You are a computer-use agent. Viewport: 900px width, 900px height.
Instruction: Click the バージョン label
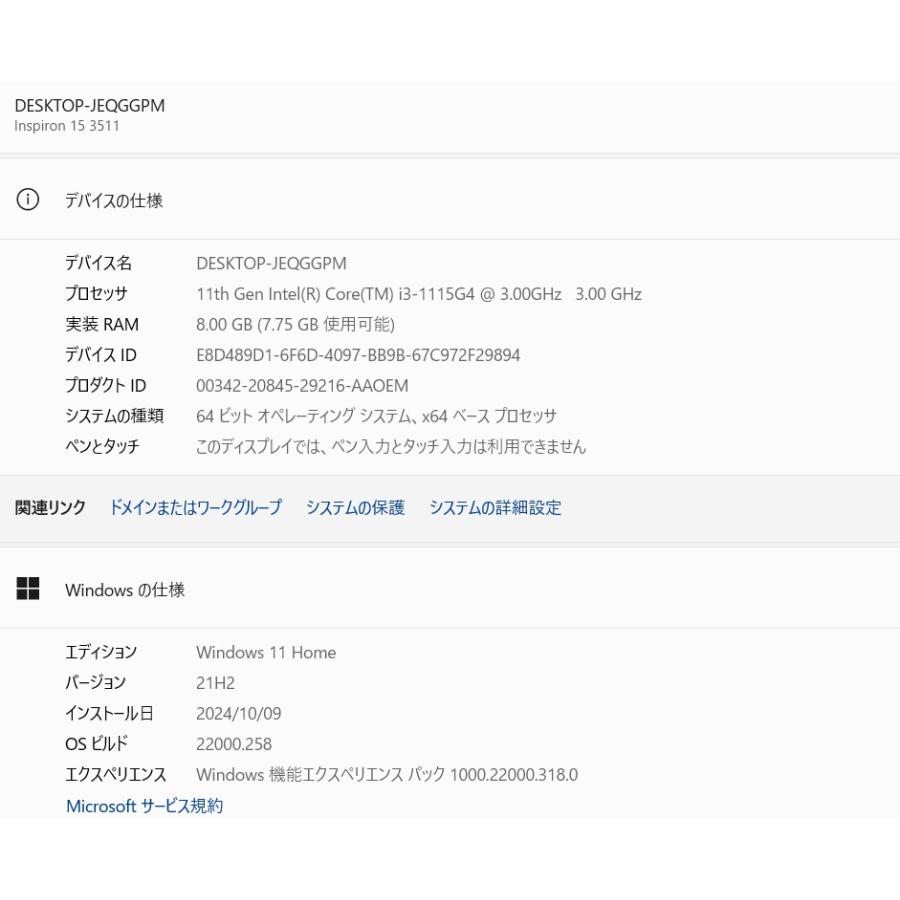point(95,682)
